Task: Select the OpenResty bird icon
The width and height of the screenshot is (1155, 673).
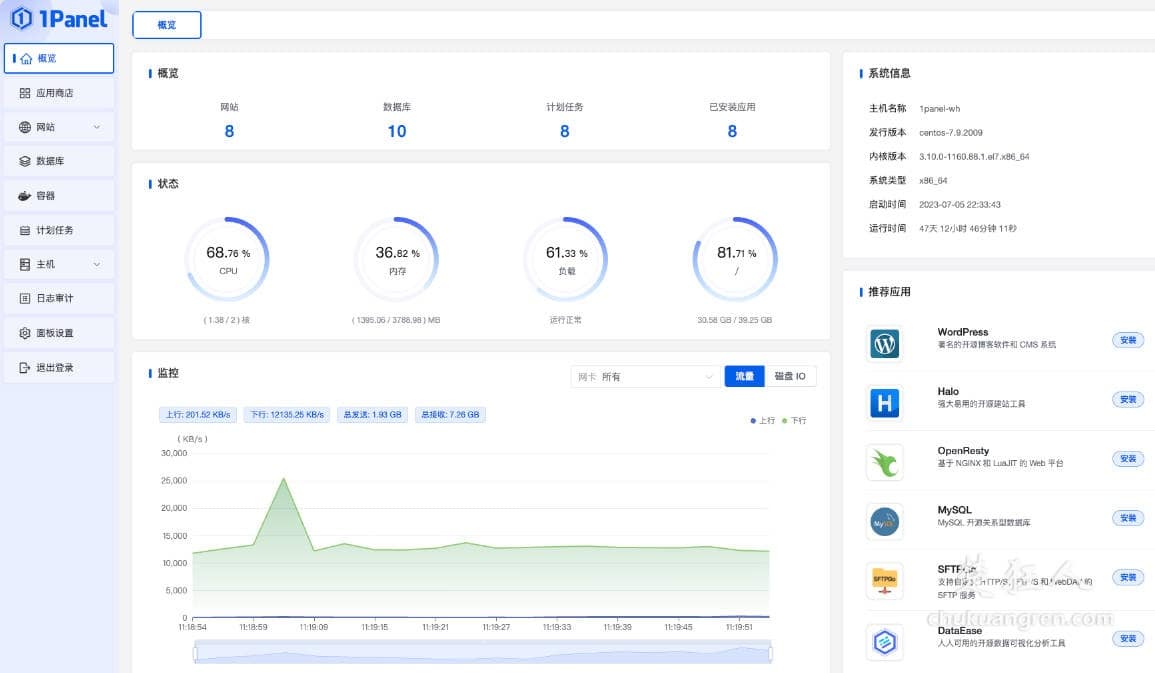Action: (x=884, y=462)
